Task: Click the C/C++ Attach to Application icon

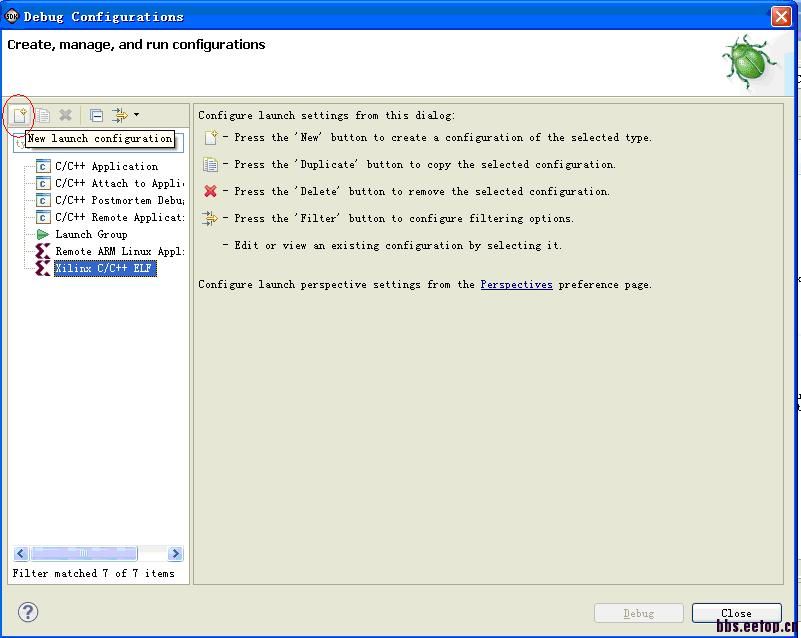Action: [x=43, y=183]
